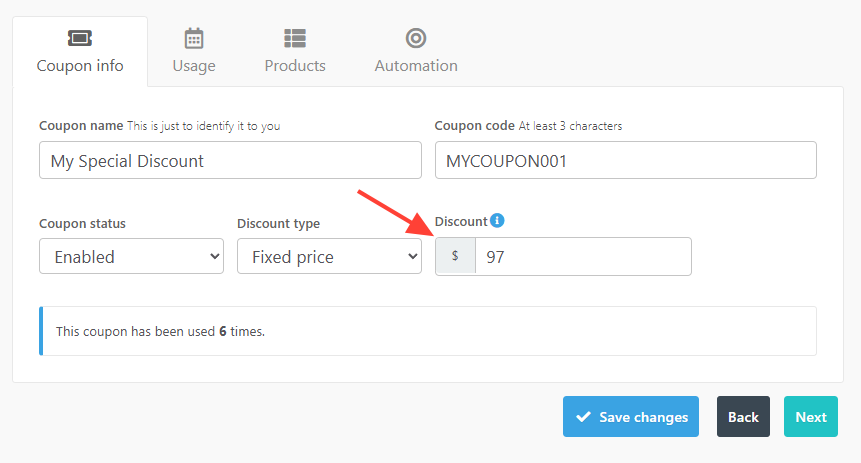This screenshot has width=861, height=463.
Task: Click the ticket icon above Coupon info
Action: pos(80,38)
